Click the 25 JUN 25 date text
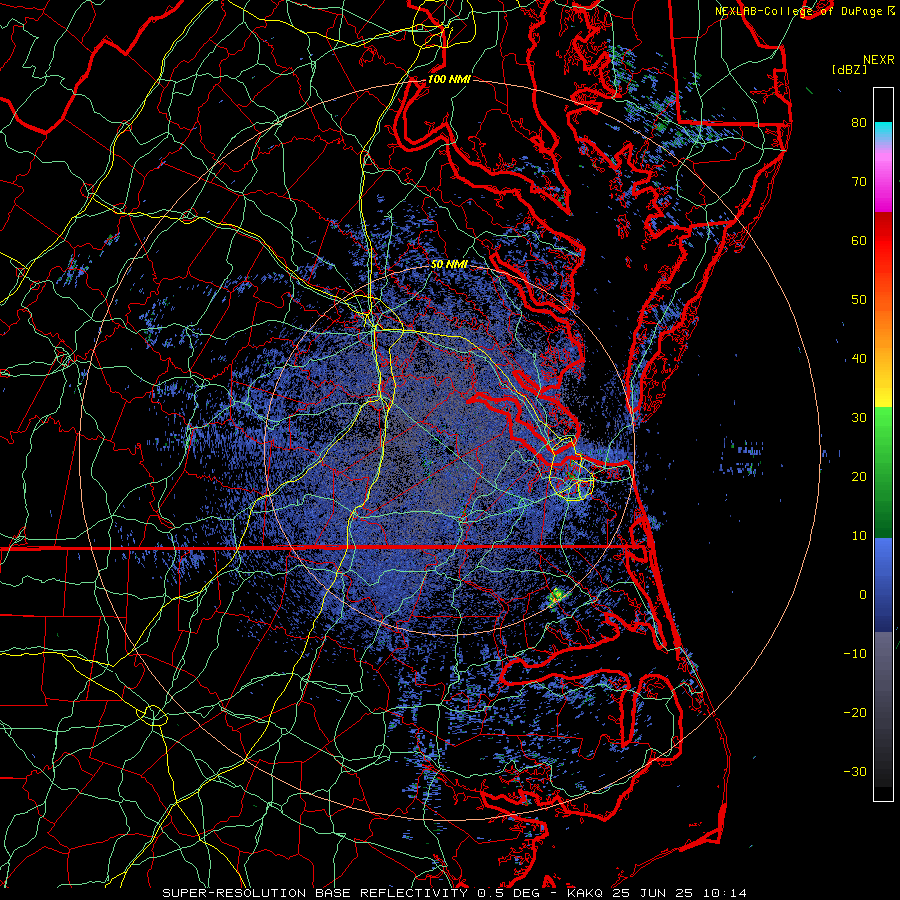Image resolution: width=900 pixels, height=900 pixels. [653, 893]
